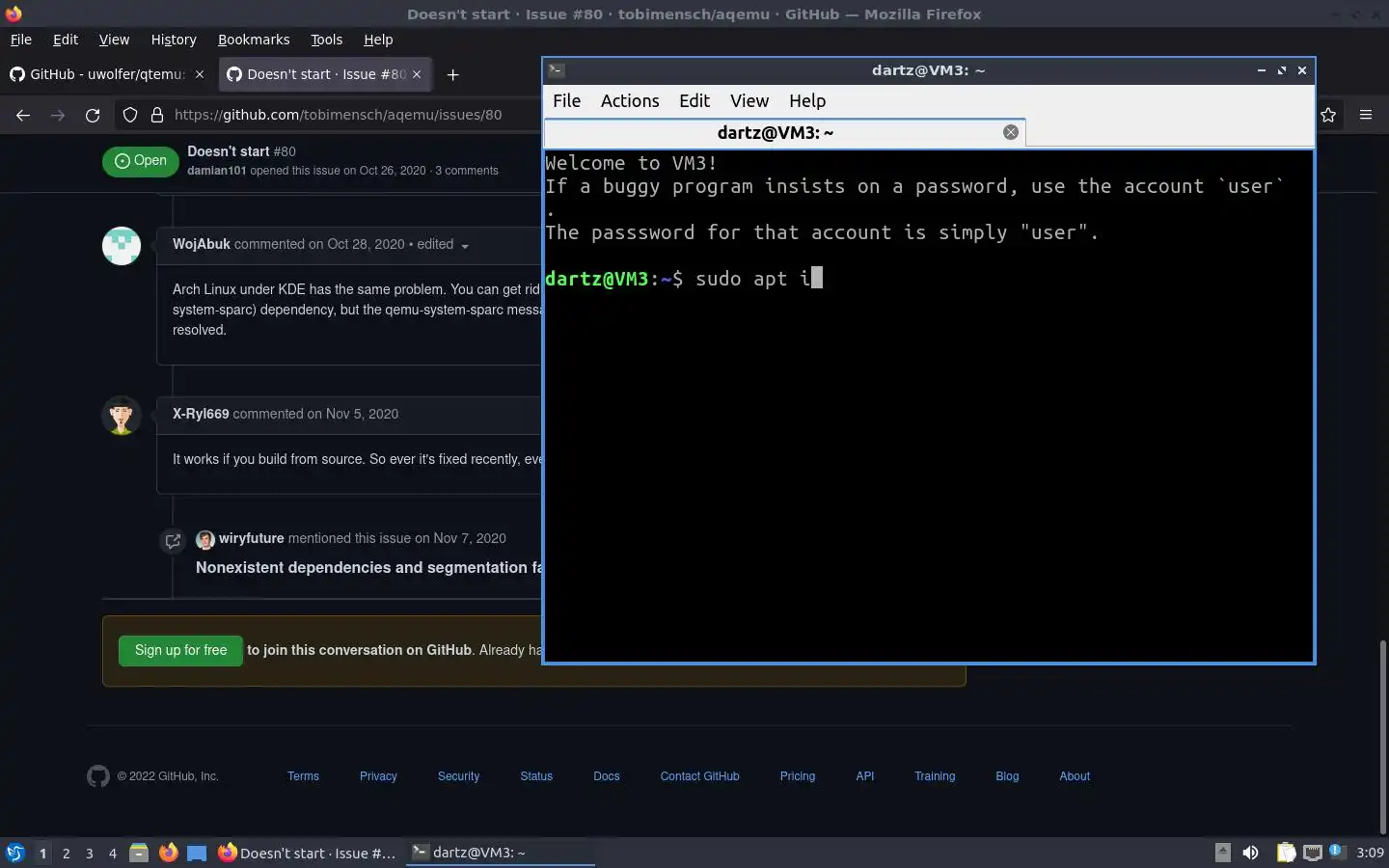This screenshot has height=868, width=1389.
Task: Open the Privacy footer link
Action: pos(378,776)
